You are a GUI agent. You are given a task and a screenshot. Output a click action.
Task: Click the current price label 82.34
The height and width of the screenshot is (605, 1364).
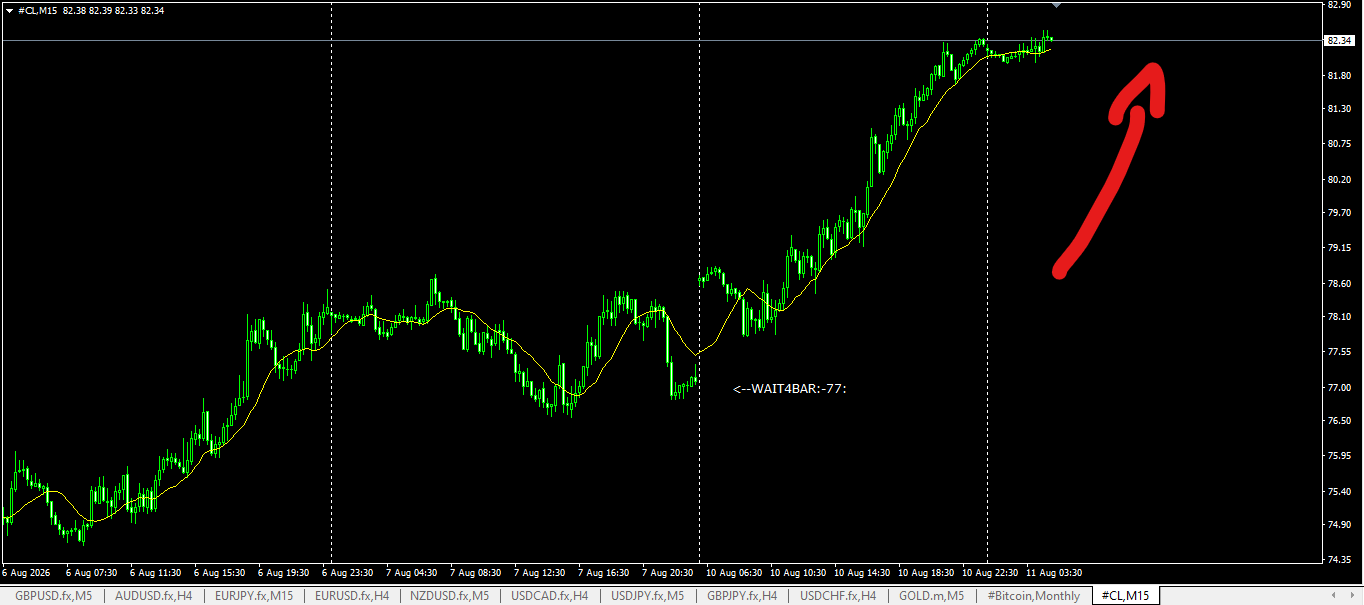(x=1339, y=40)
